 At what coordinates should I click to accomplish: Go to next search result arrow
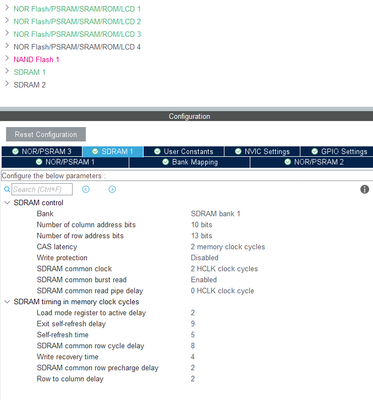(x=112, y=189)
